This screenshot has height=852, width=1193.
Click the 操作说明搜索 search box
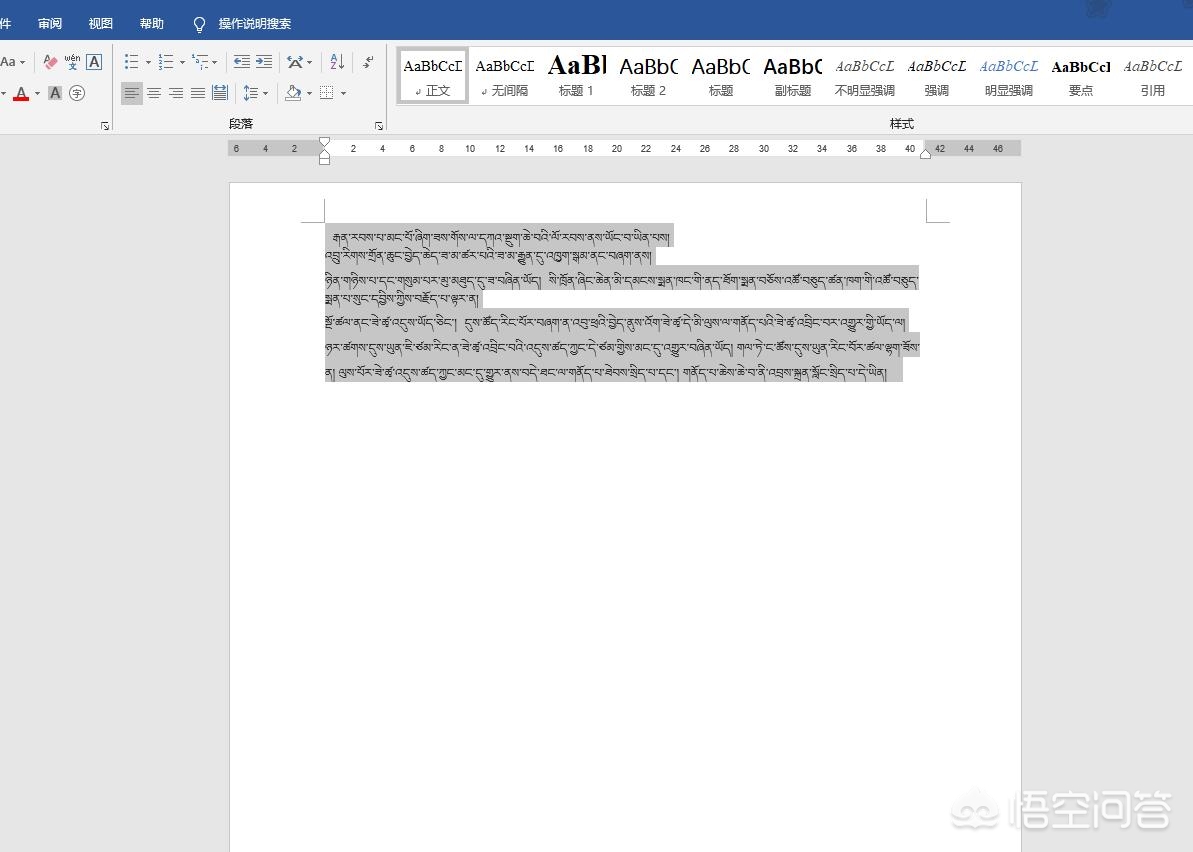[255, 23]
